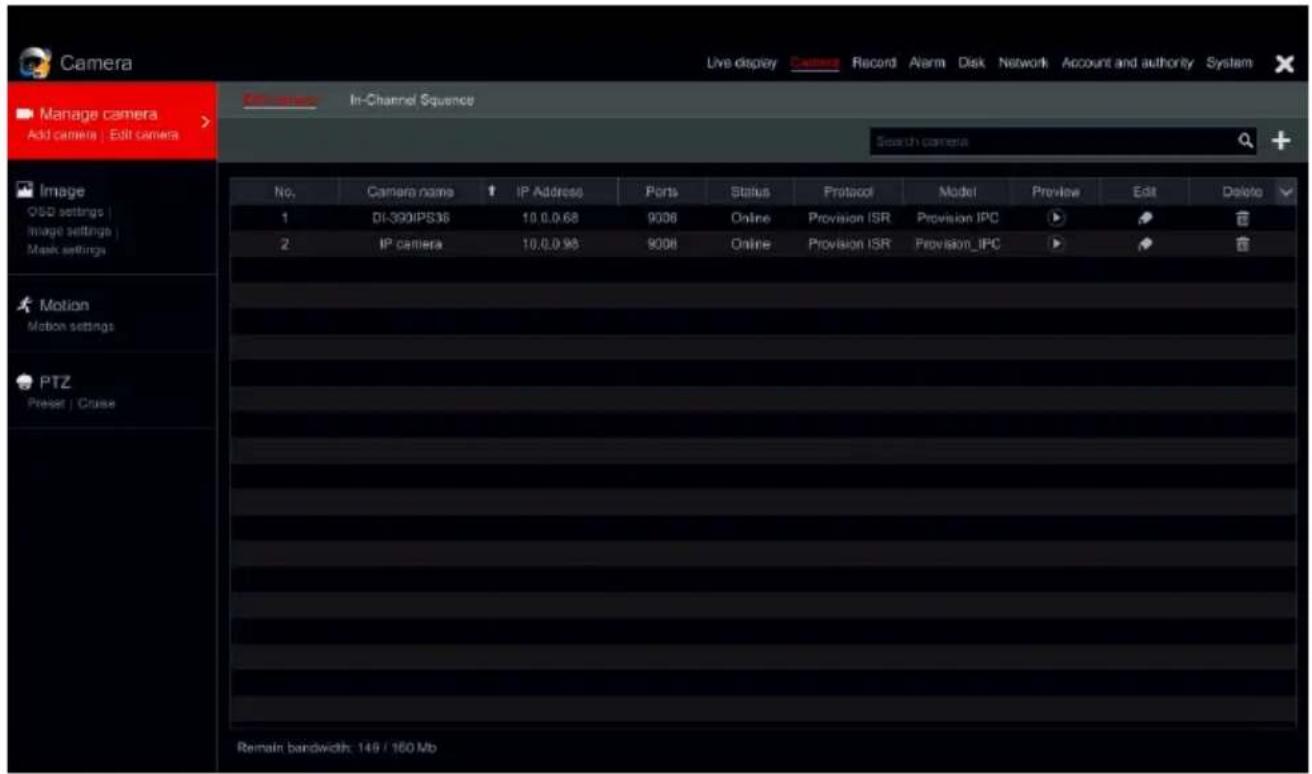Open the Record menu
The height and width of the screenshot is (774, 1312).
click(x=875, y=63)
